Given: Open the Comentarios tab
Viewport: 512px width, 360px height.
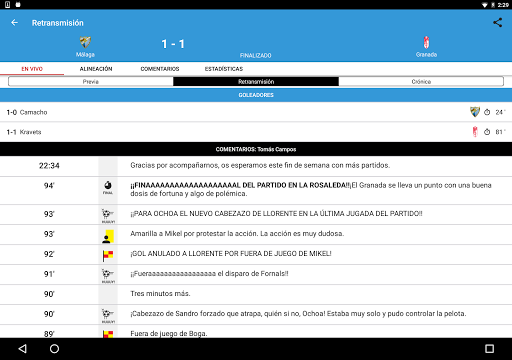Looking at the screenshot, I should click(160, 69).
